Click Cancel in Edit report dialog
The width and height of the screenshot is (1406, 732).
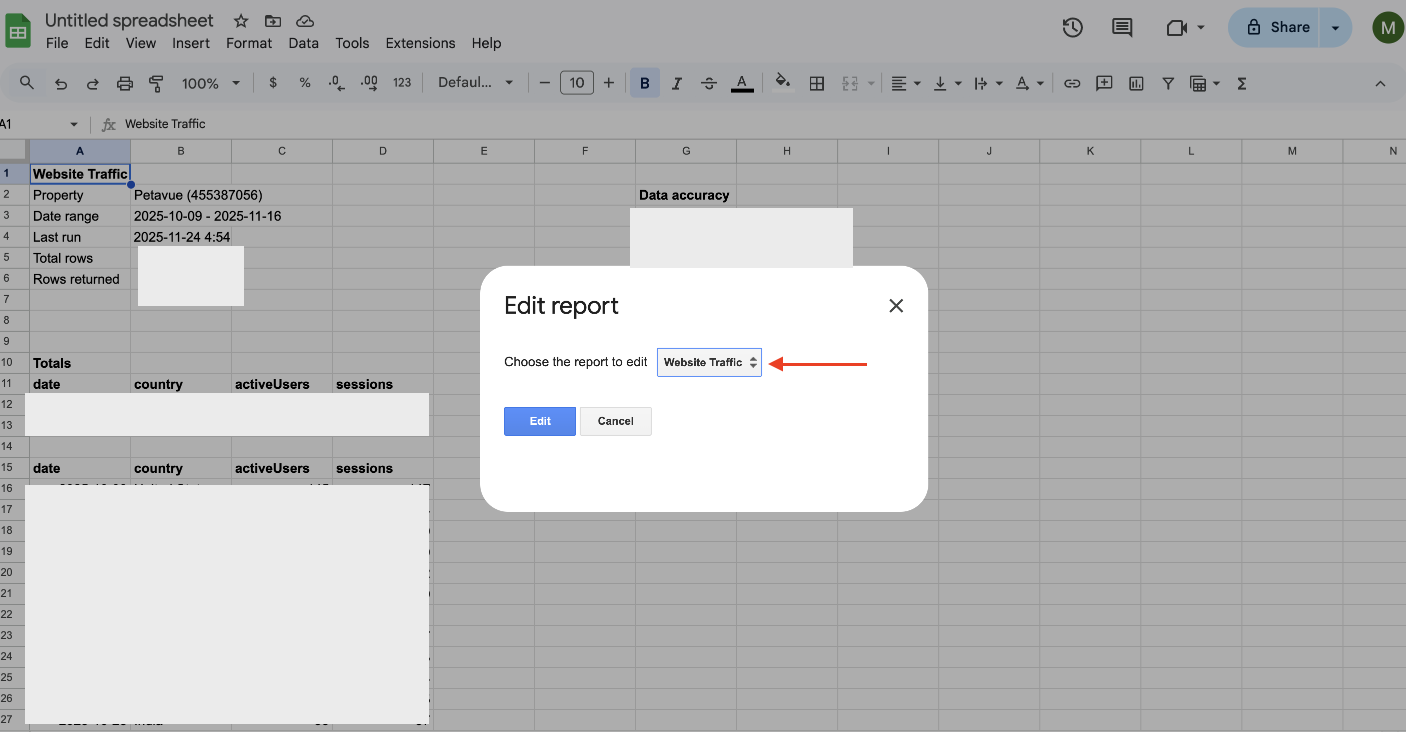click(615, 421)
